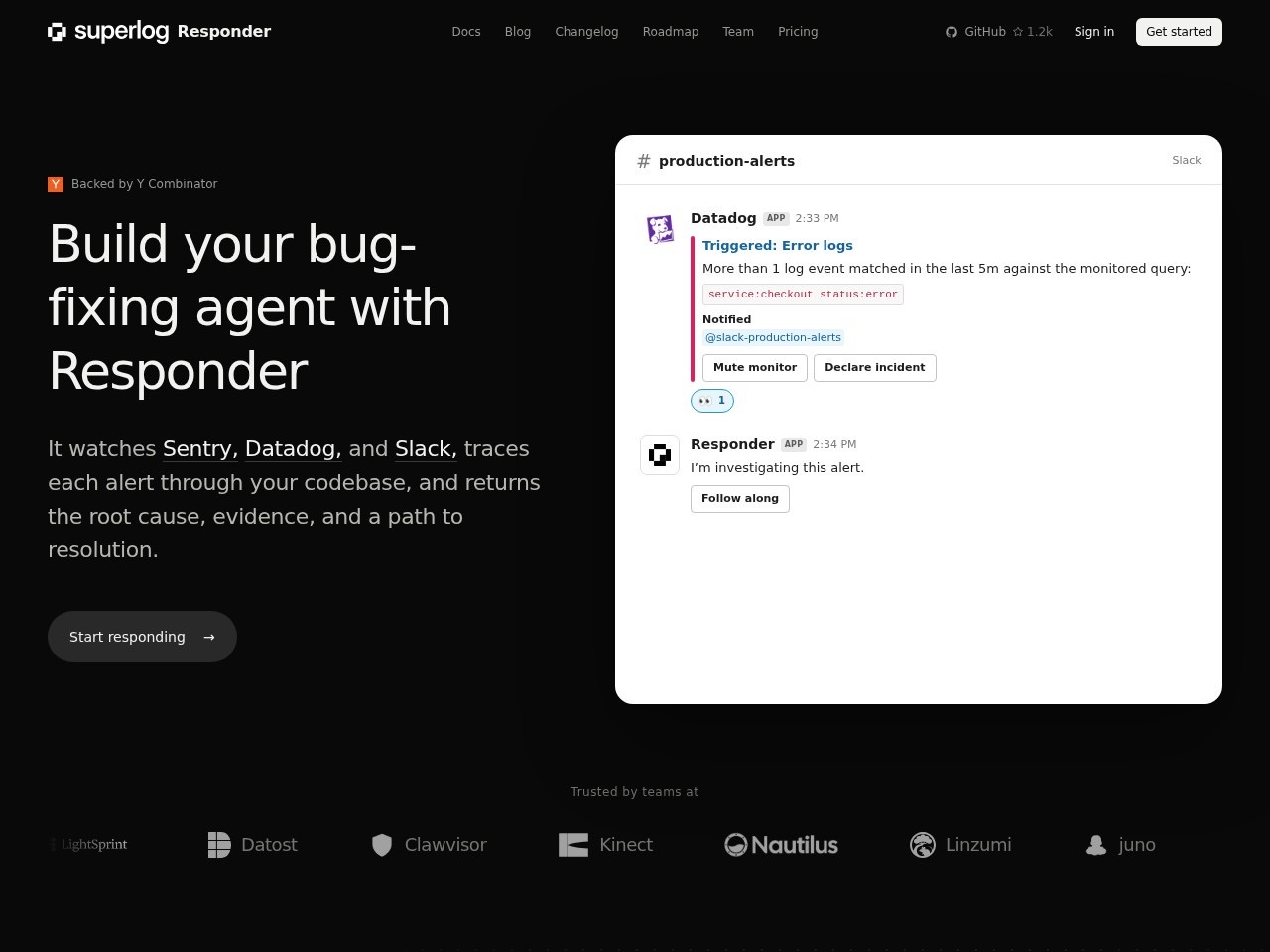Open the Team page
1270x952 pixels.
tap(738, 32)
